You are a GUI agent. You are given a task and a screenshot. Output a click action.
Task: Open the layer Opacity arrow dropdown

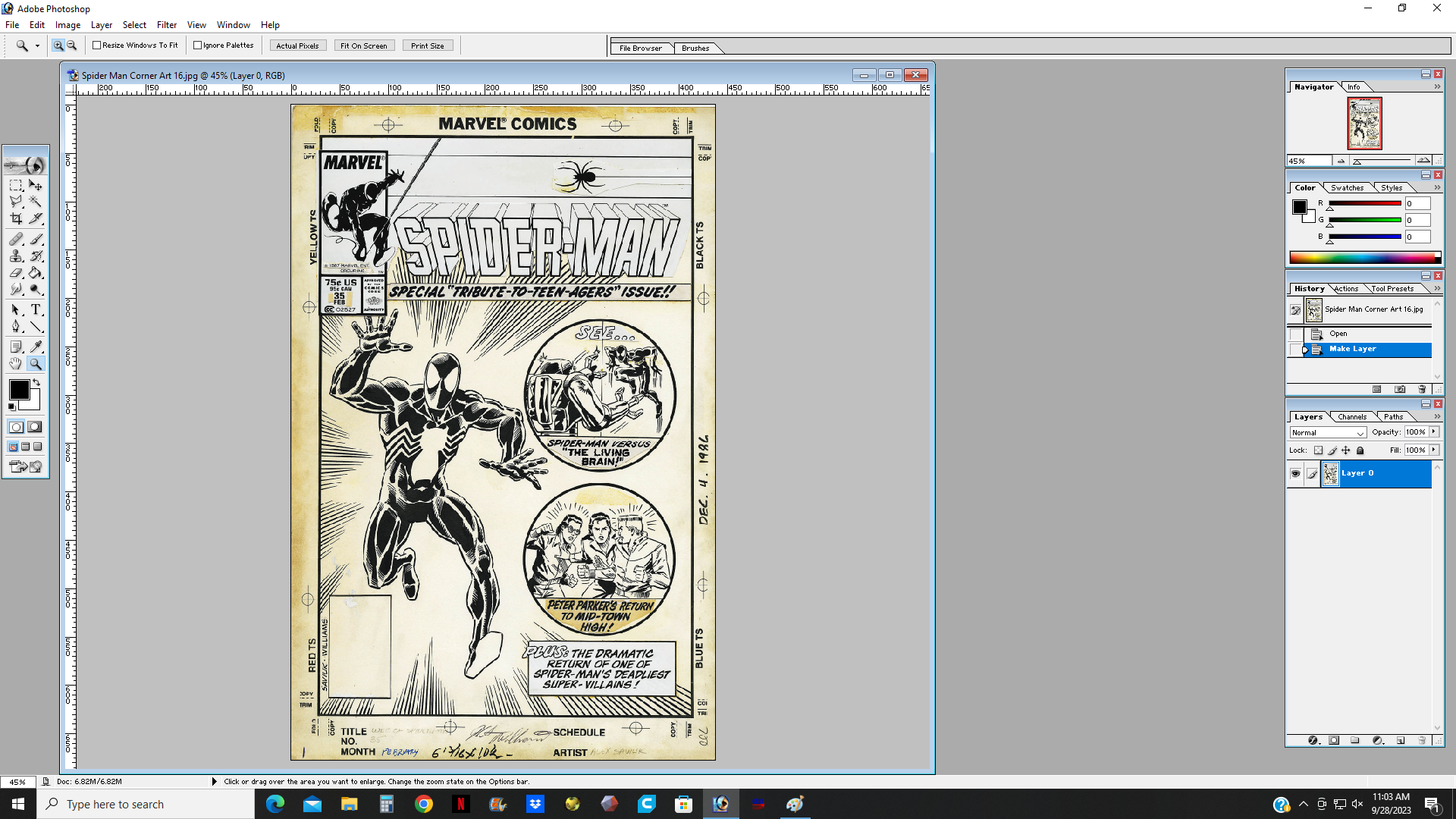click(x=1434, y=431)
